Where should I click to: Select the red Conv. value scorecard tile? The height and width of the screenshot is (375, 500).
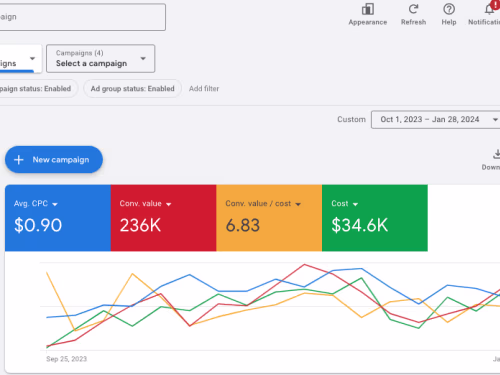click(163, 218)
